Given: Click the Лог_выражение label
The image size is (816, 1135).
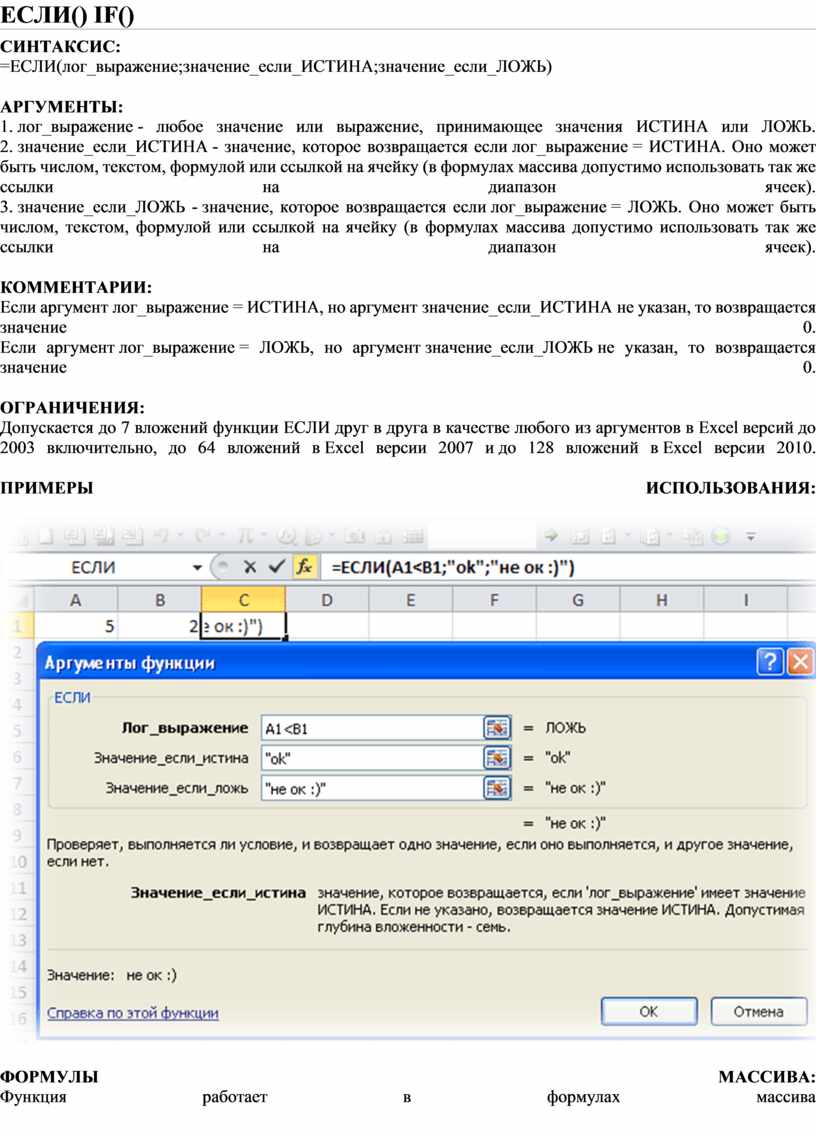Looking at the screenshot, I should 185,728.
